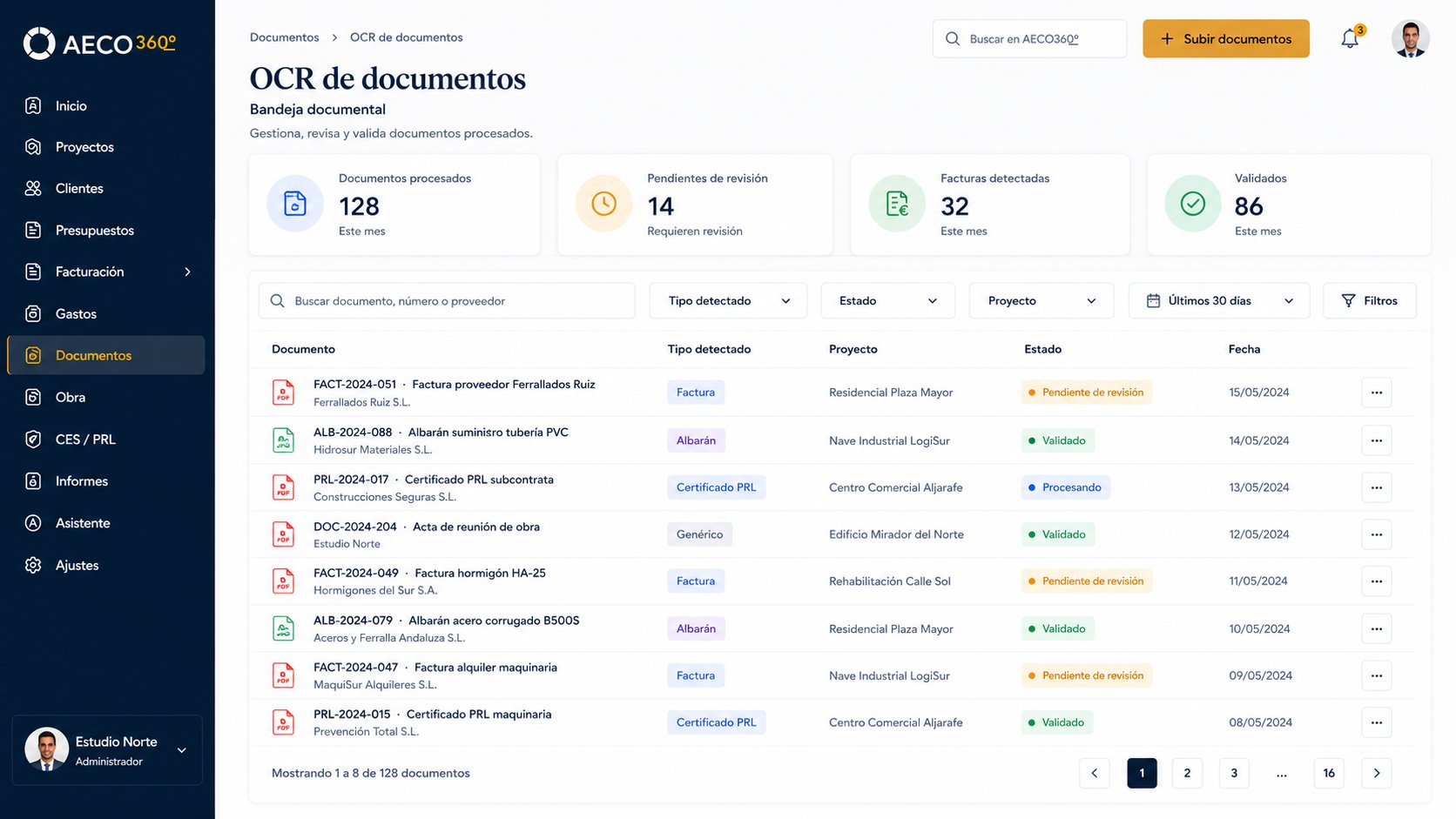
Task: Click the PDF icon for FACT-2024-047
Action: (x=284, y=675)
